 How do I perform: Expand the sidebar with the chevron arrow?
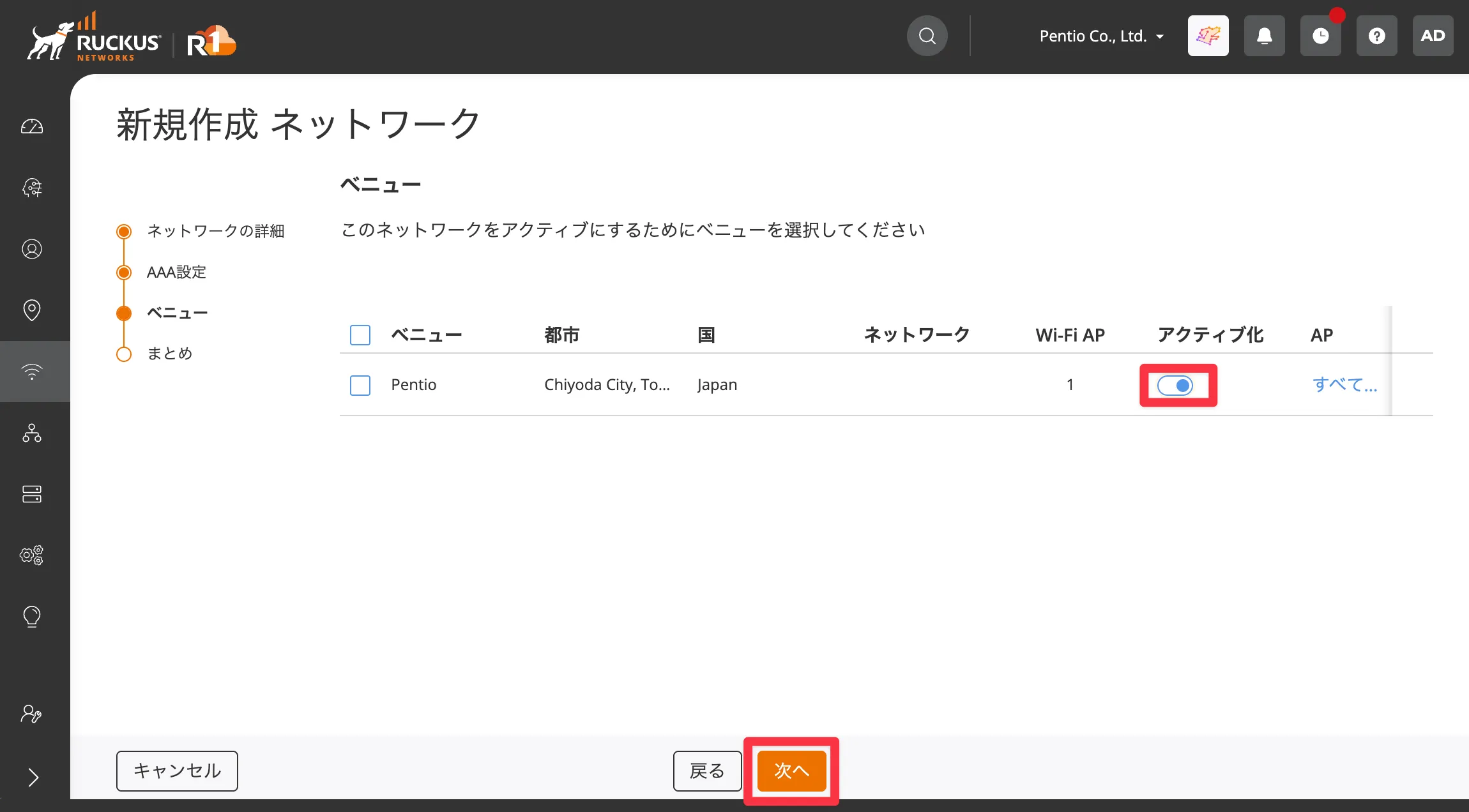[33, 778]
